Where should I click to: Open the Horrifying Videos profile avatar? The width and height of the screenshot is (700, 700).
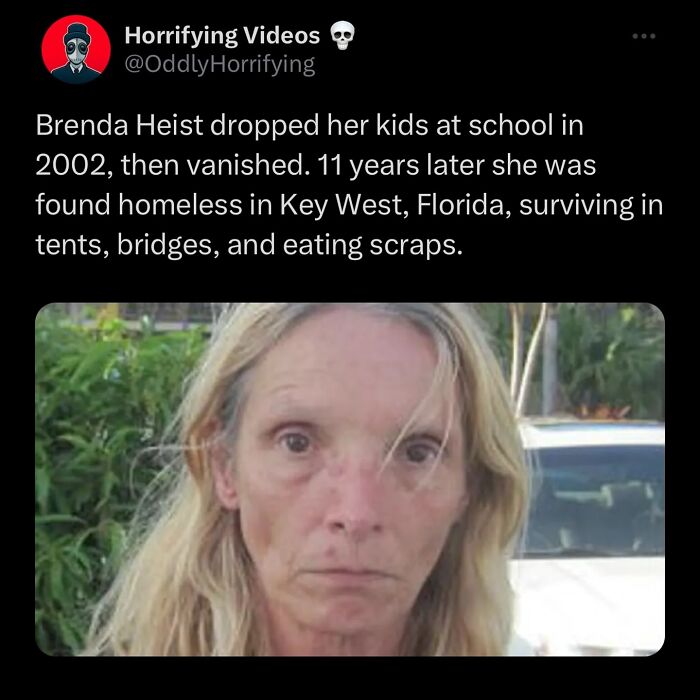(x=76, y=49)
